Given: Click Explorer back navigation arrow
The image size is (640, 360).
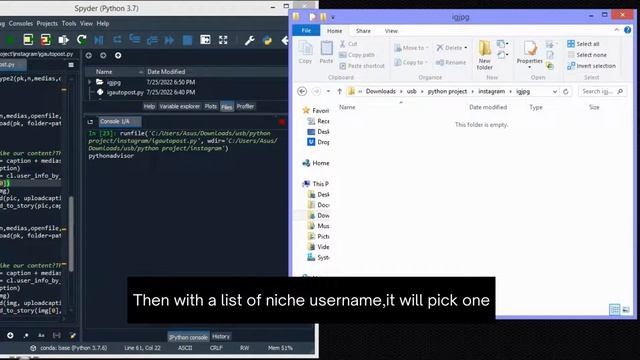Looking at the screenshot, I should coord(302,91).
